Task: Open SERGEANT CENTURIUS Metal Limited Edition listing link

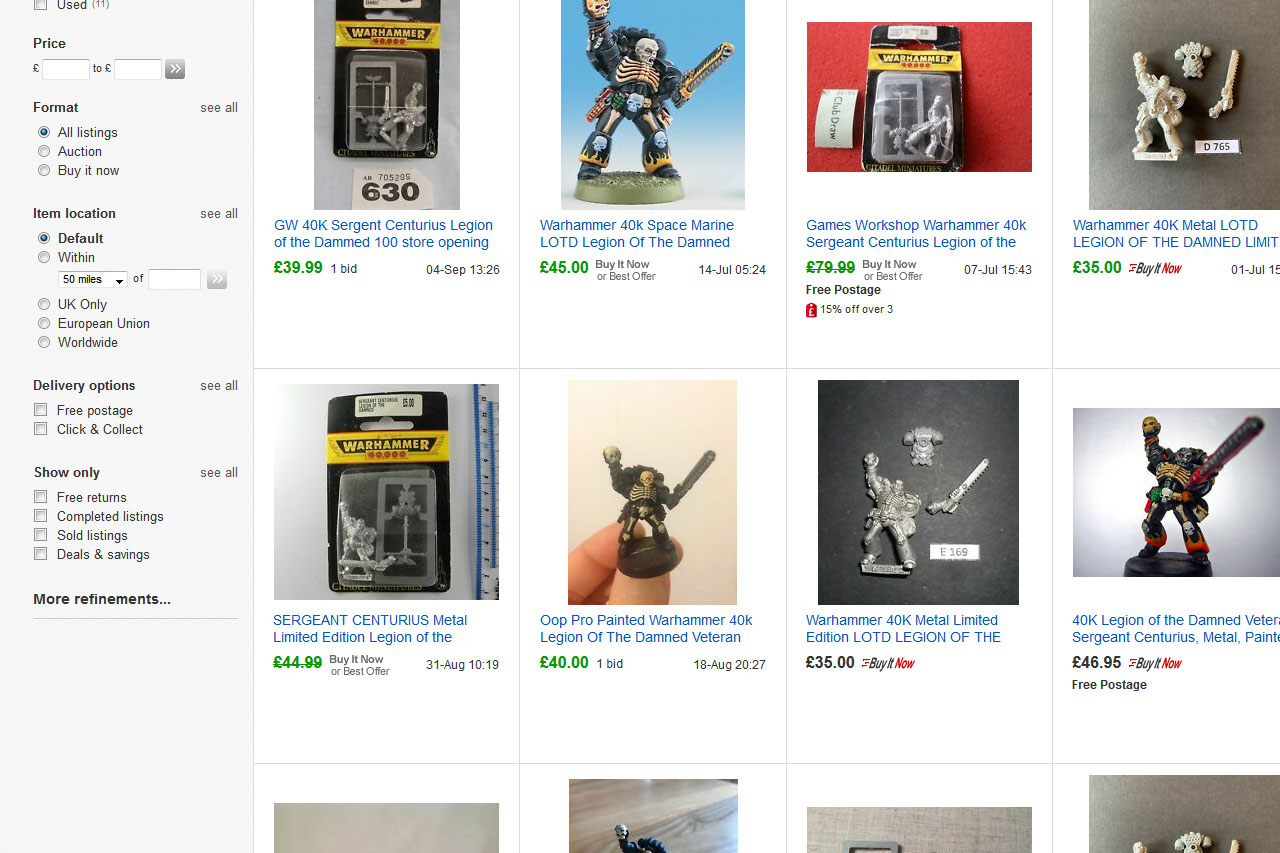Action: click(370, 629)
